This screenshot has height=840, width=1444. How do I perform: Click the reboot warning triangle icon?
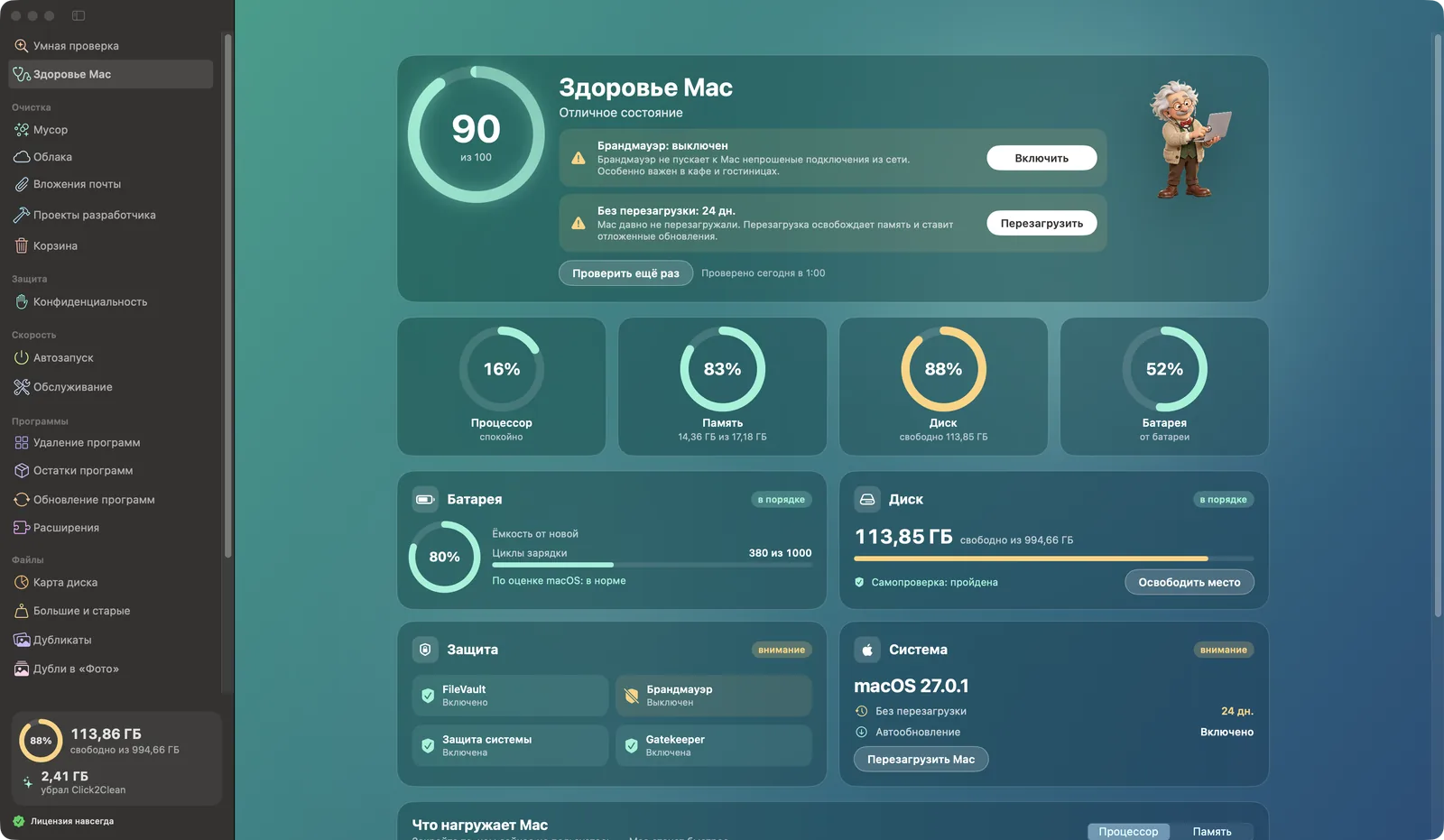(x=579, y=223)
